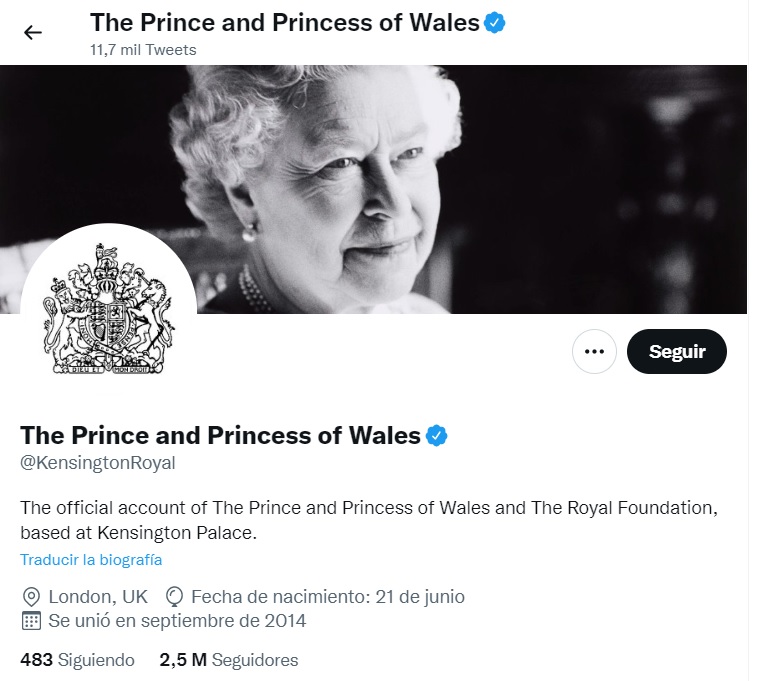Open the 2,5 M Seguidores list

(x=229, y=660)
